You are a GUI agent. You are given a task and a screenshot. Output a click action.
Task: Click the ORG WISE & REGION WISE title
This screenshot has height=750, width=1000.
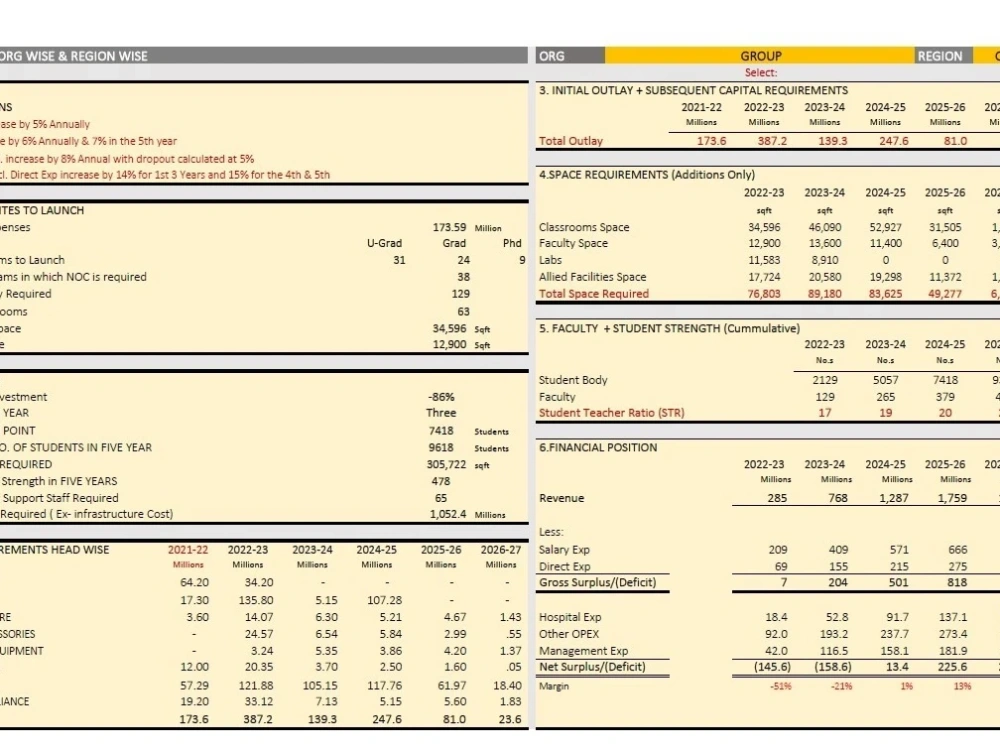pos(73,55)
